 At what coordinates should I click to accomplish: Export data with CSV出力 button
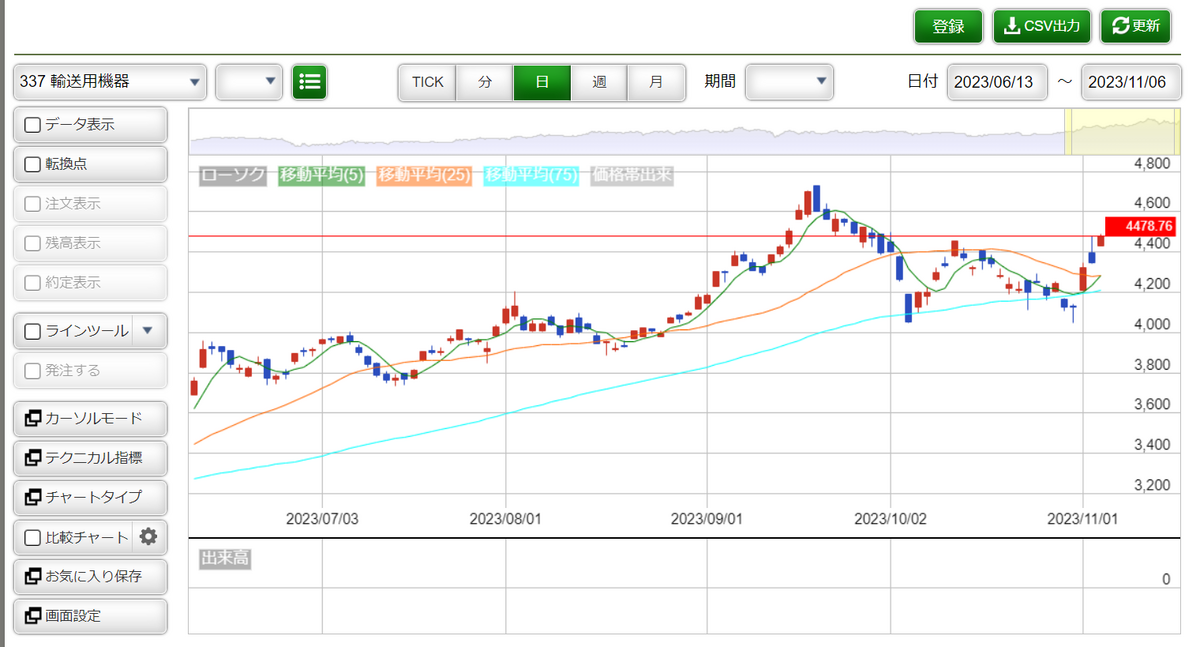click(x=1042, y=27)
